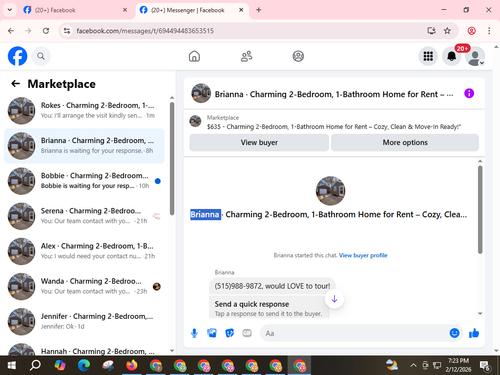Click the address bar URL
Image resolution: width=500 pixels, height=375 pixels.
pos(145,31)
